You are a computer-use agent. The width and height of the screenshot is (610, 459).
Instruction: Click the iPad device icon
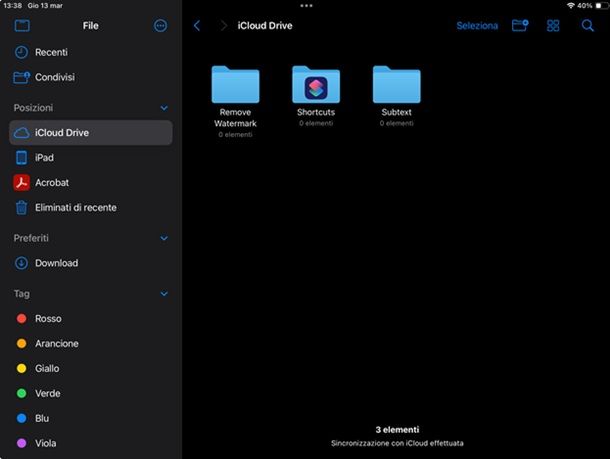21,158
